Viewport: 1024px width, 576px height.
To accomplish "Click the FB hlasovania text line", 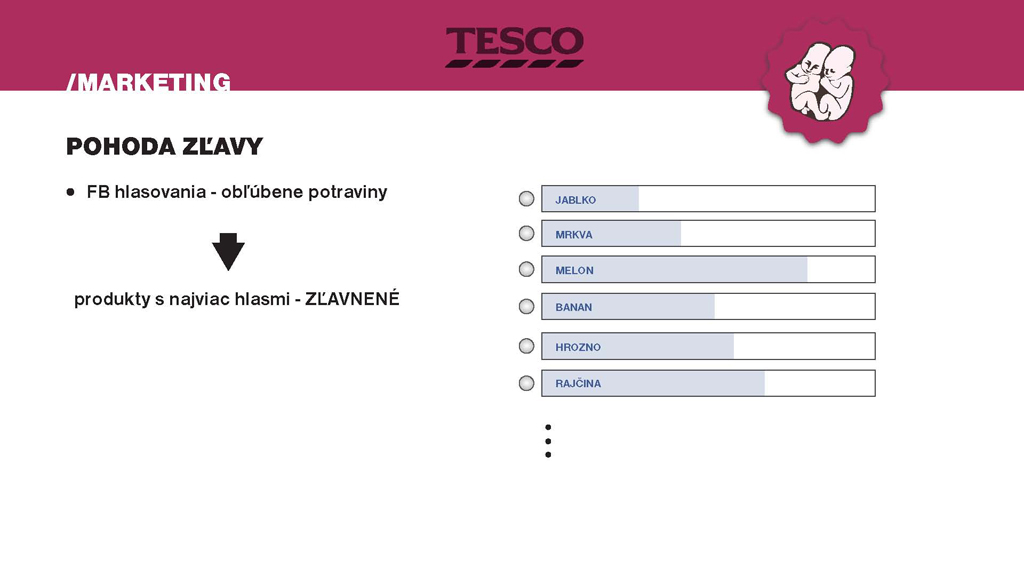I will pyautogui.click(x=237, y=192).
